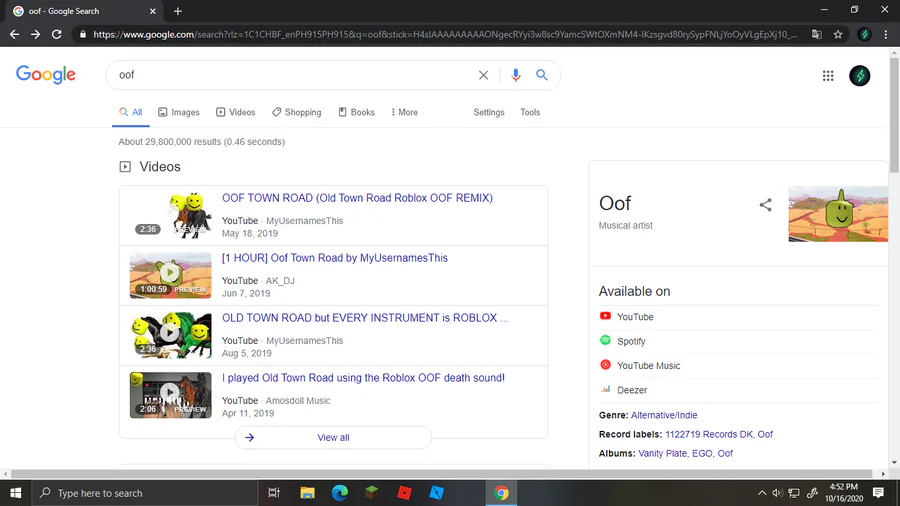Play the 1:00:59 video thumbnail

pos(170,275)
